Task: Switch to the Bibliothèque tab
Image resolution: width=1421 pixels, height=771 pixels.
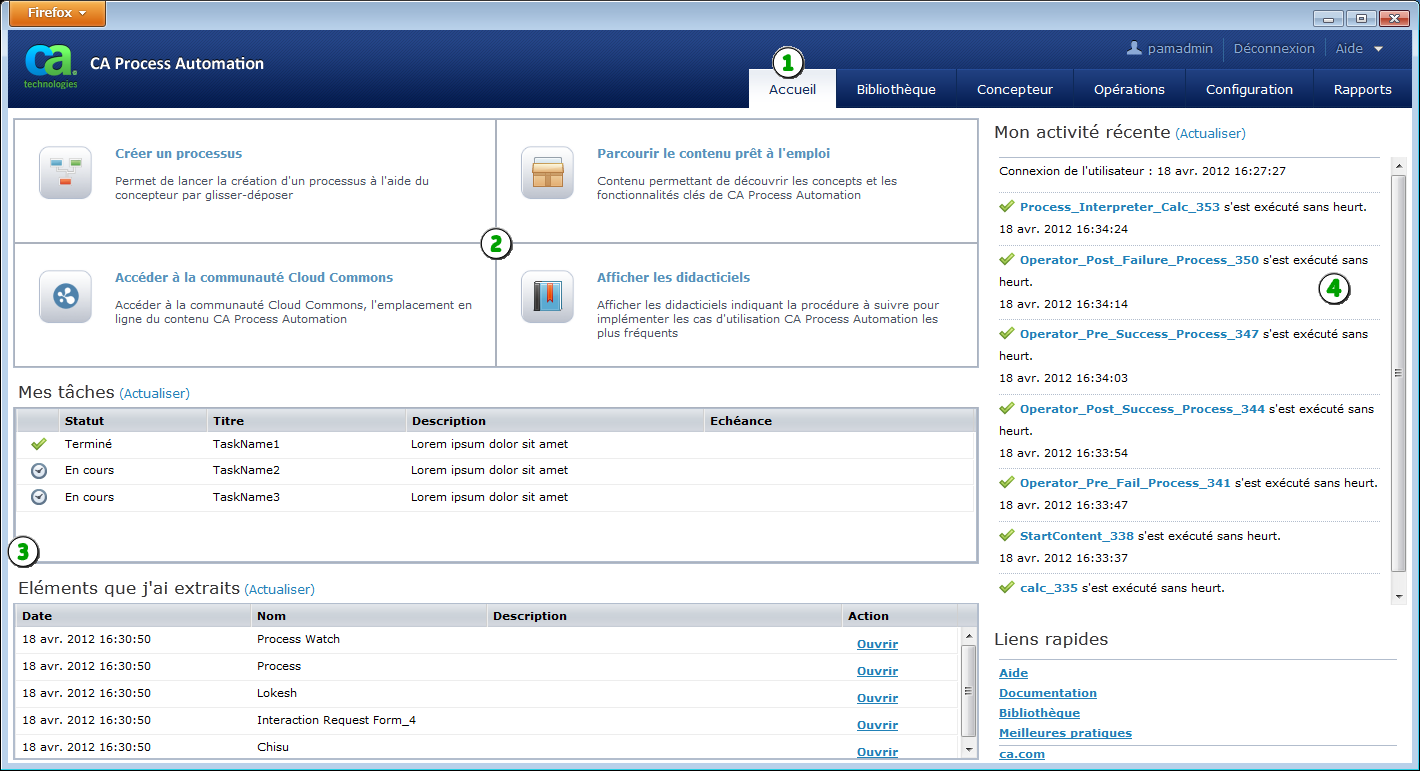Action: tap(896, 89)
